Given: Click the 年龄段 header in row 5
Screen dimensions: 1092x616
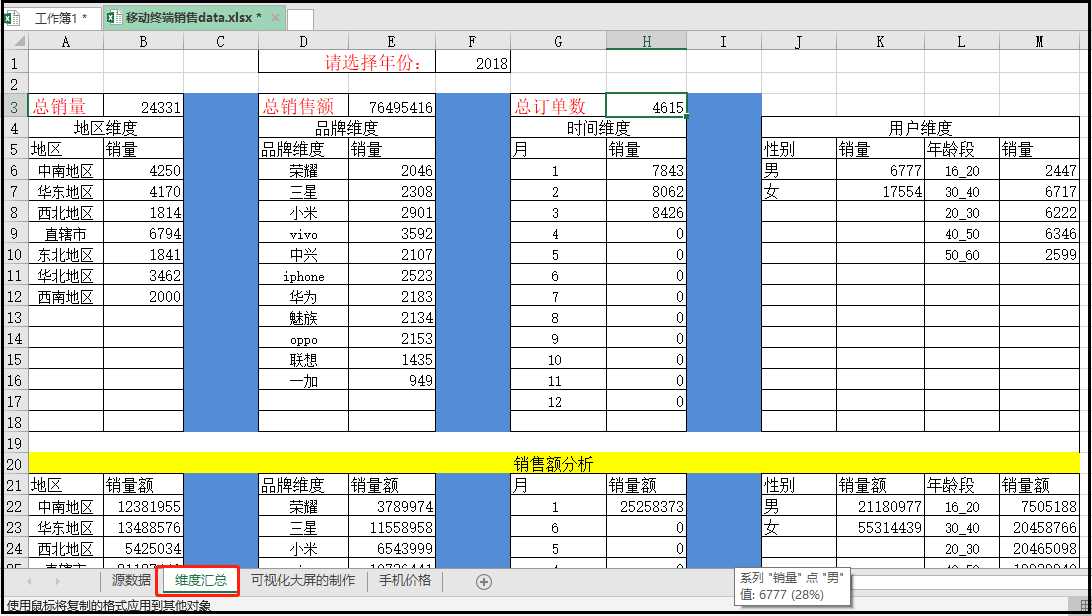Looking at the screenshot, I should click(x=962, y=149).
